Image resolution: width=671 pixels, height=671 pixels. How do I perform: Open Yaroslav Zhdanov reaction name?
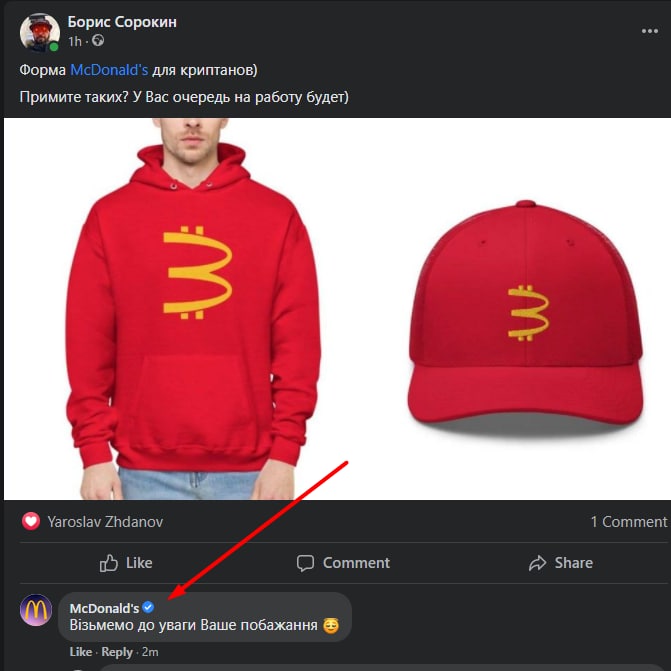[105, 521]
